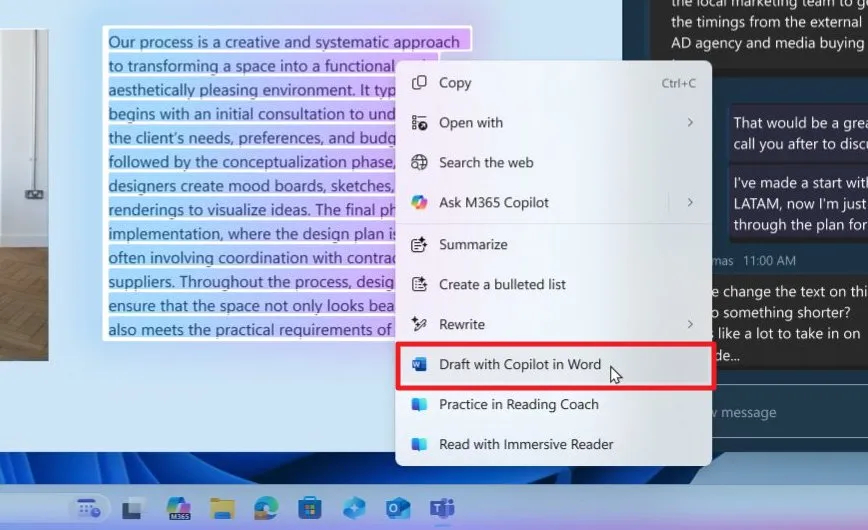Click the Word icon in the menu
Viewport: 868px width, 530px height.
[419, 364]
